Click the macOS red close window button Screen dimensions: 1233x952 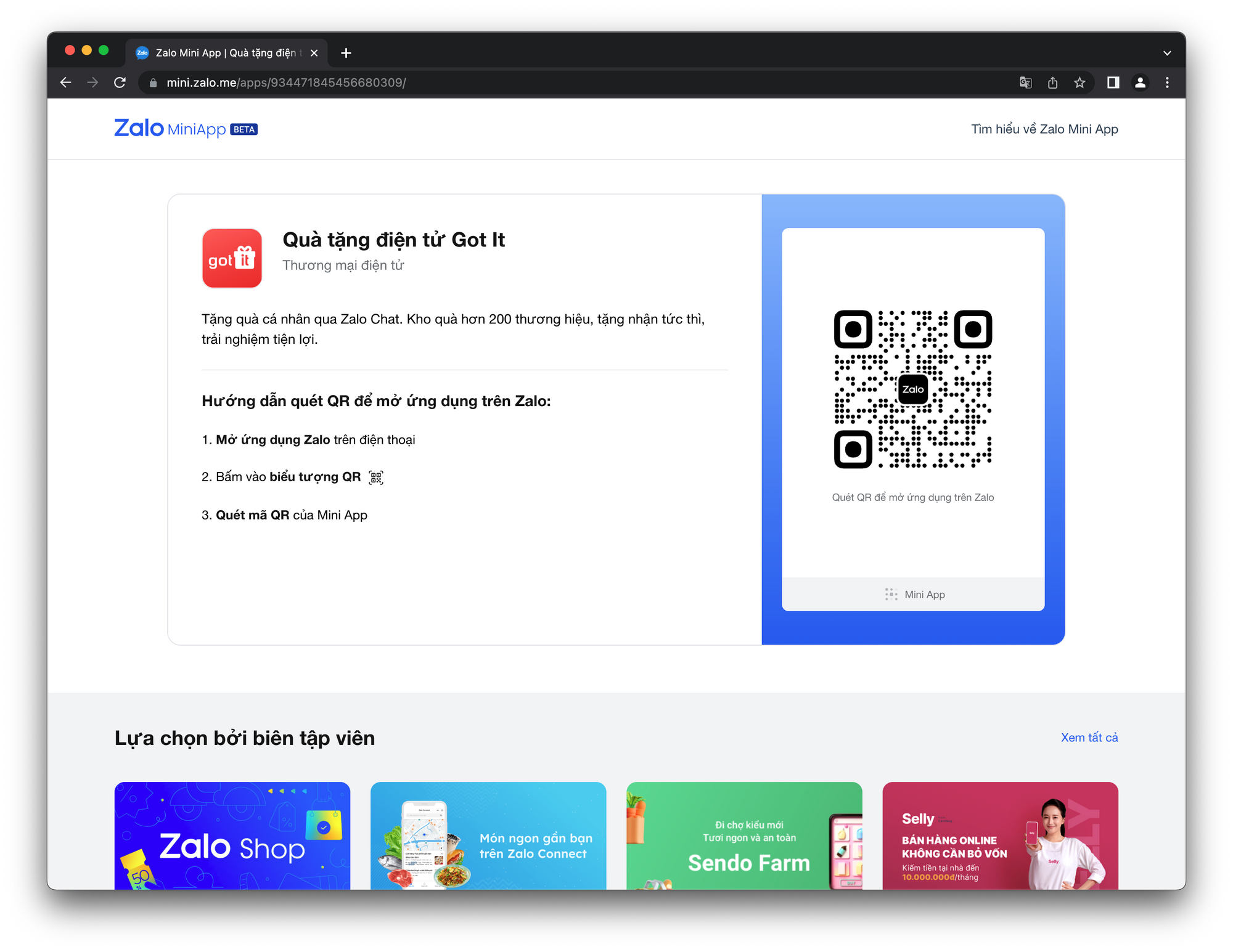[70, 51]
